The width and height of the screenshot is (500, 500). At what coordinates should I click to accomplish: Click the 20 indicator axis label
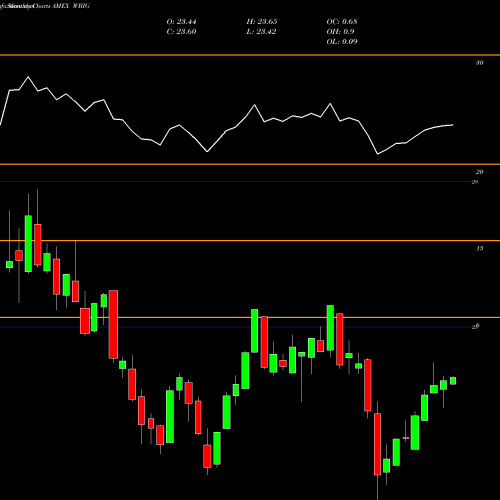point(479,172)
